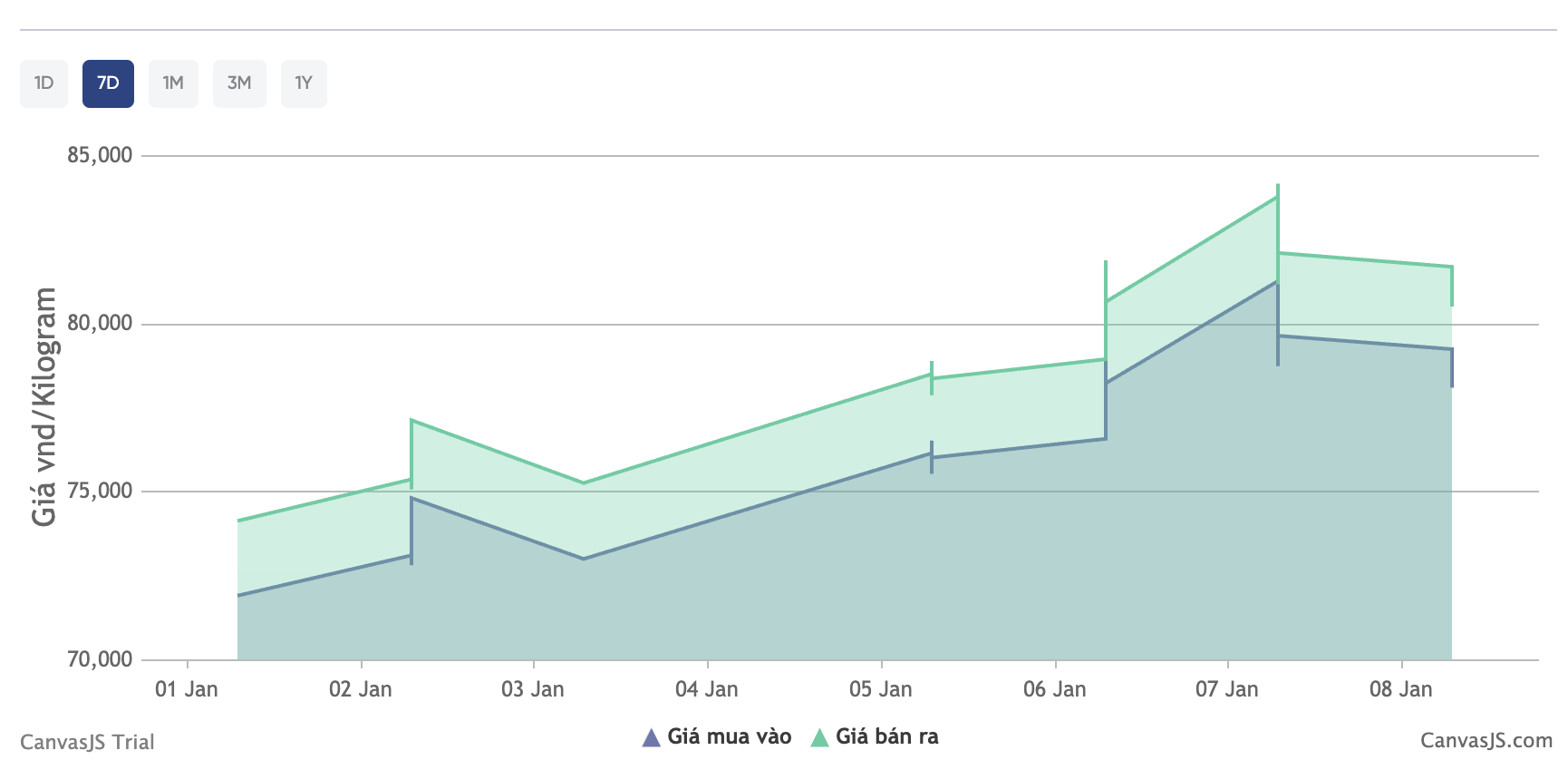
Task: Click the 02 Jan x-axis label
Action: pos(361,689)
